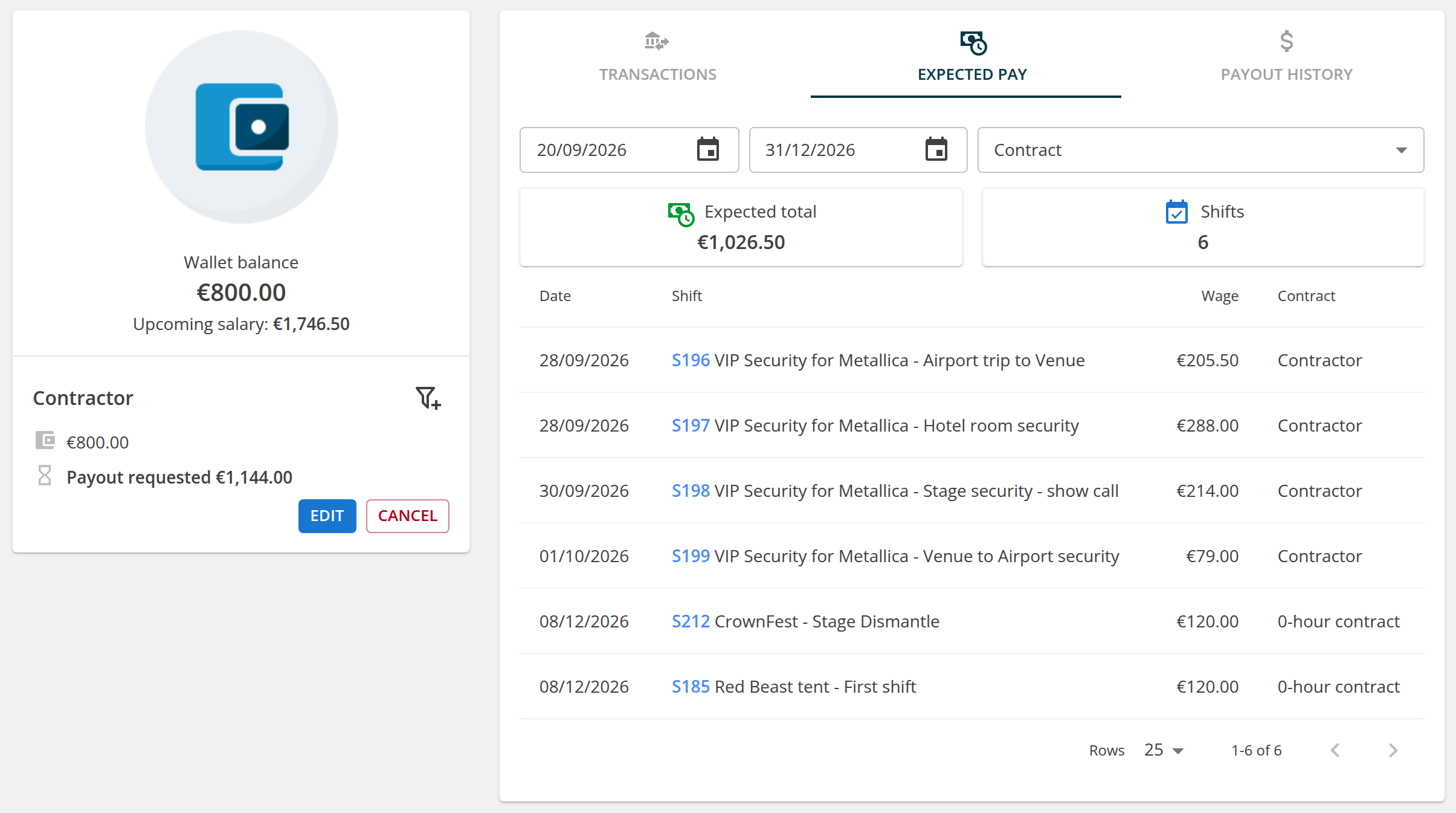This screenshot has width=1456, height=813.
Task: Open shift S196 link
Action: click(x=691, y=360)
